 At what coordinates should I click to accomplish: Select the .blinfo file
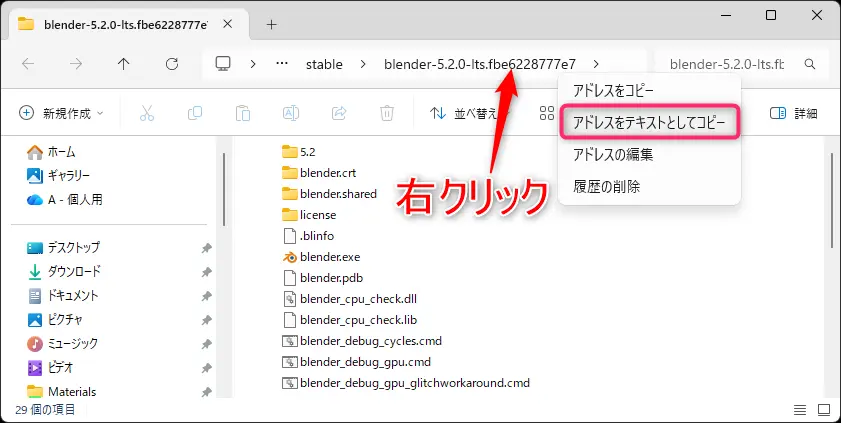point(308,236)
